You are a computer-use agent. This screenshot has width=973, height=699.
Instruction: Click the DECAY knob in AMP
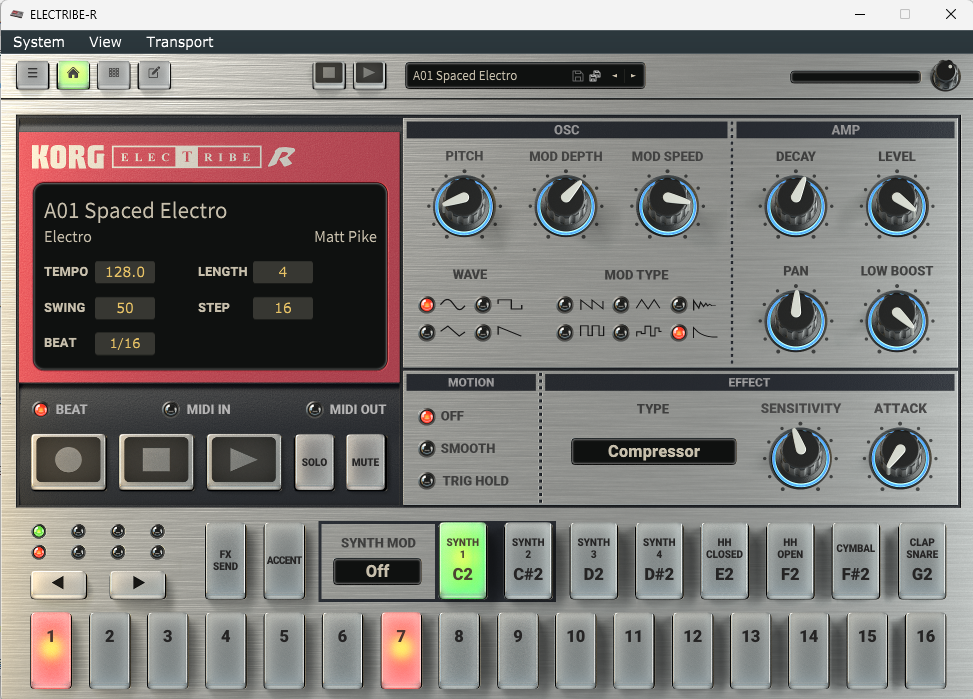click(x=796, y=205)
